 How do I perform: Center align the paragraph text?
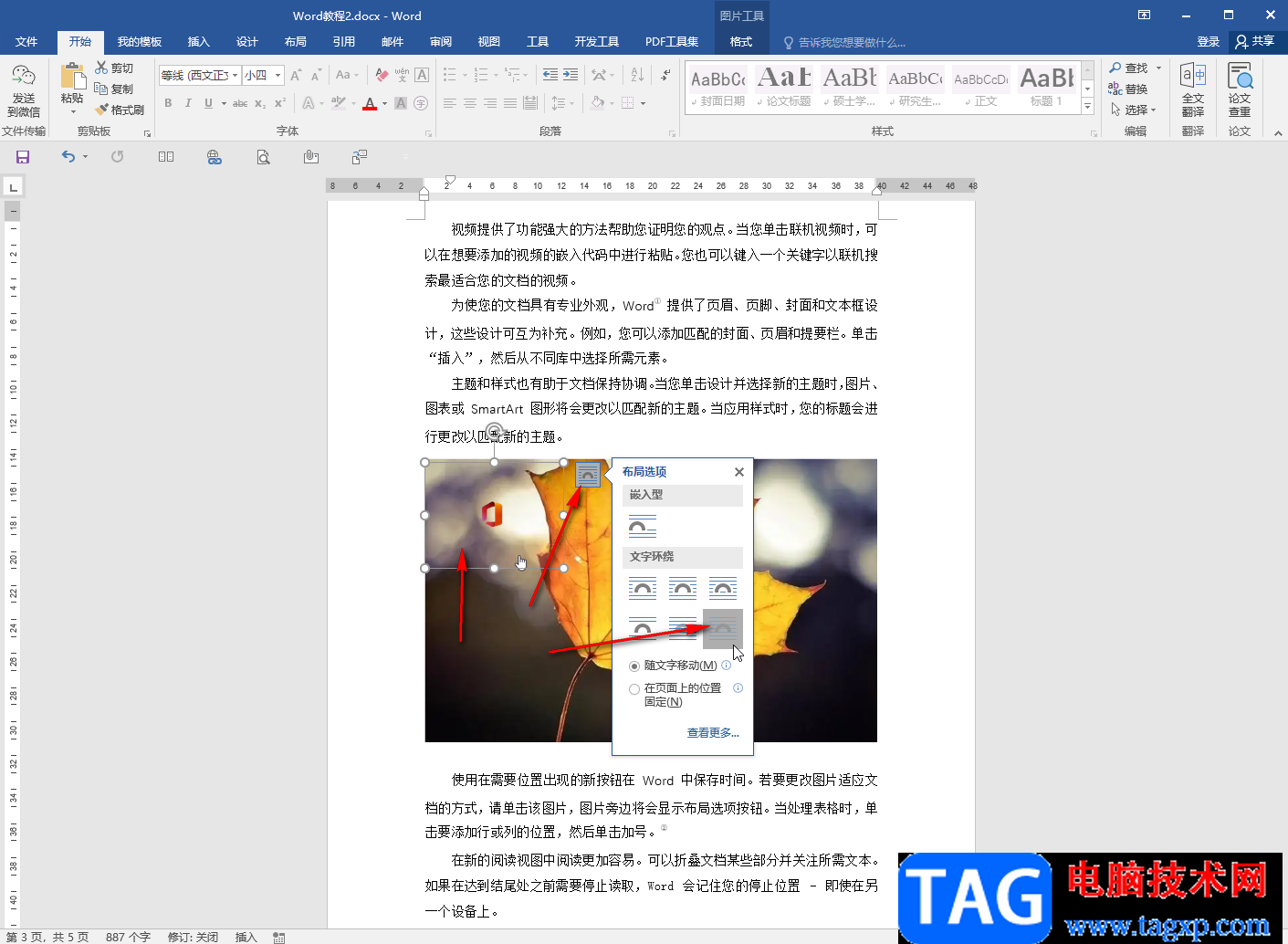[469, 103]
